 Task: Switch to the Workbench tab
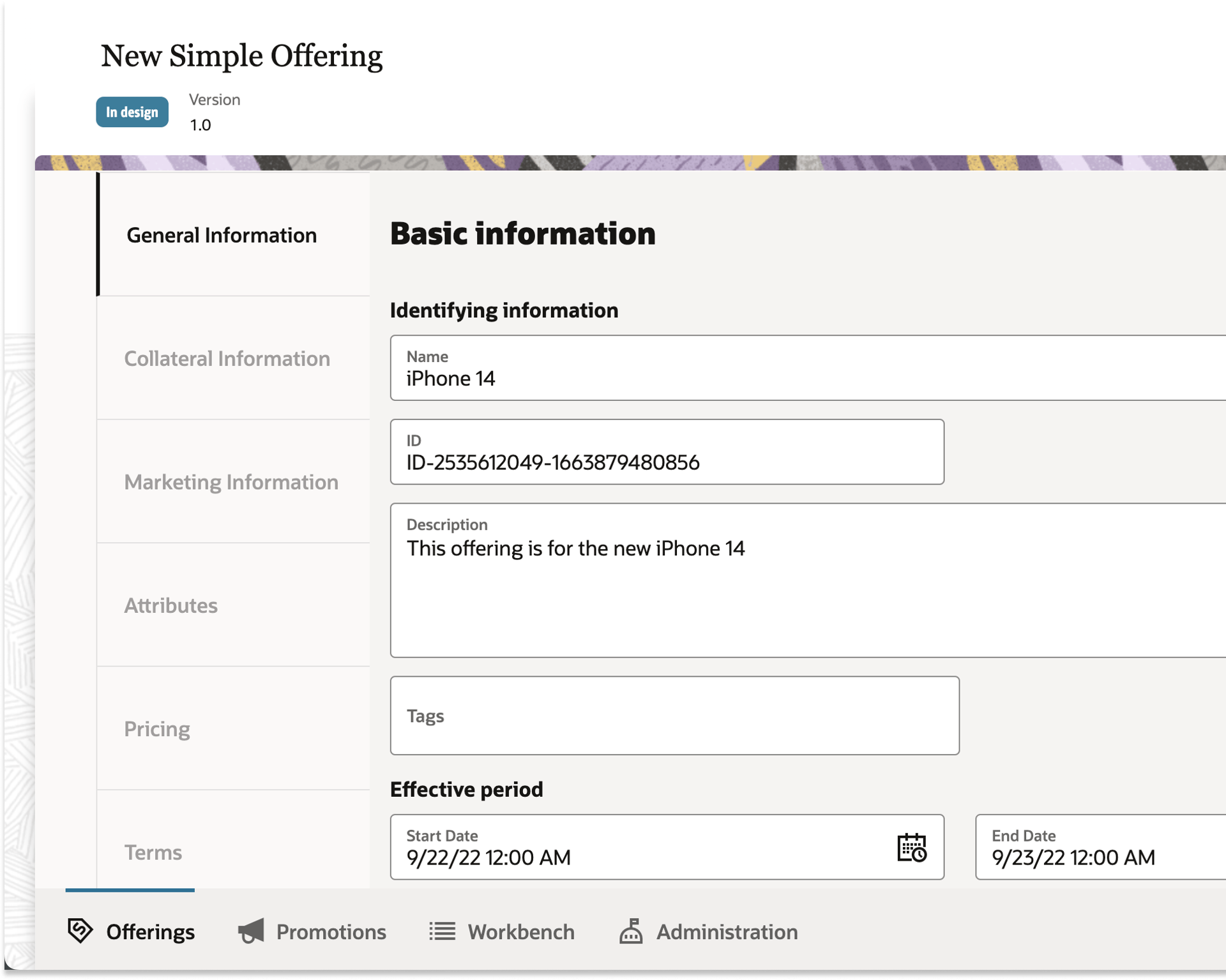coord(520,931)
